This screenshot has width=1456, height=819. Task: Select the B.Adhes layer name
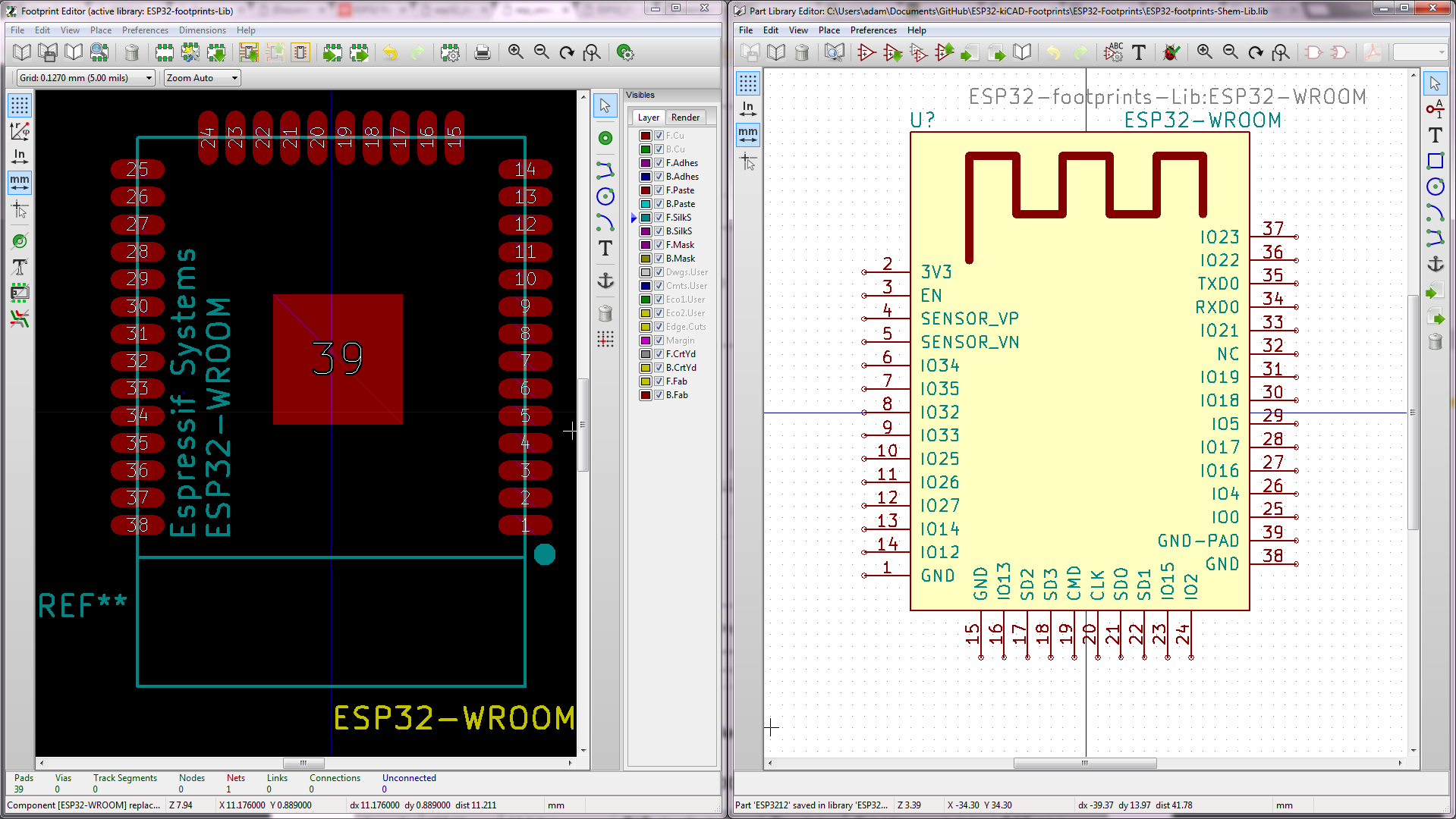coord(682,177)
